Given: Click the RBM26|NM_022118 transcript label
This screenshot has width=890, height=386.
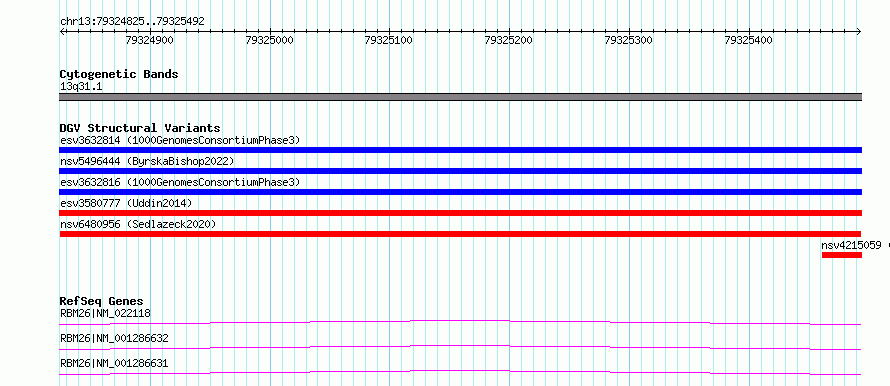Looking at the screenshot, I should [105, 313].
